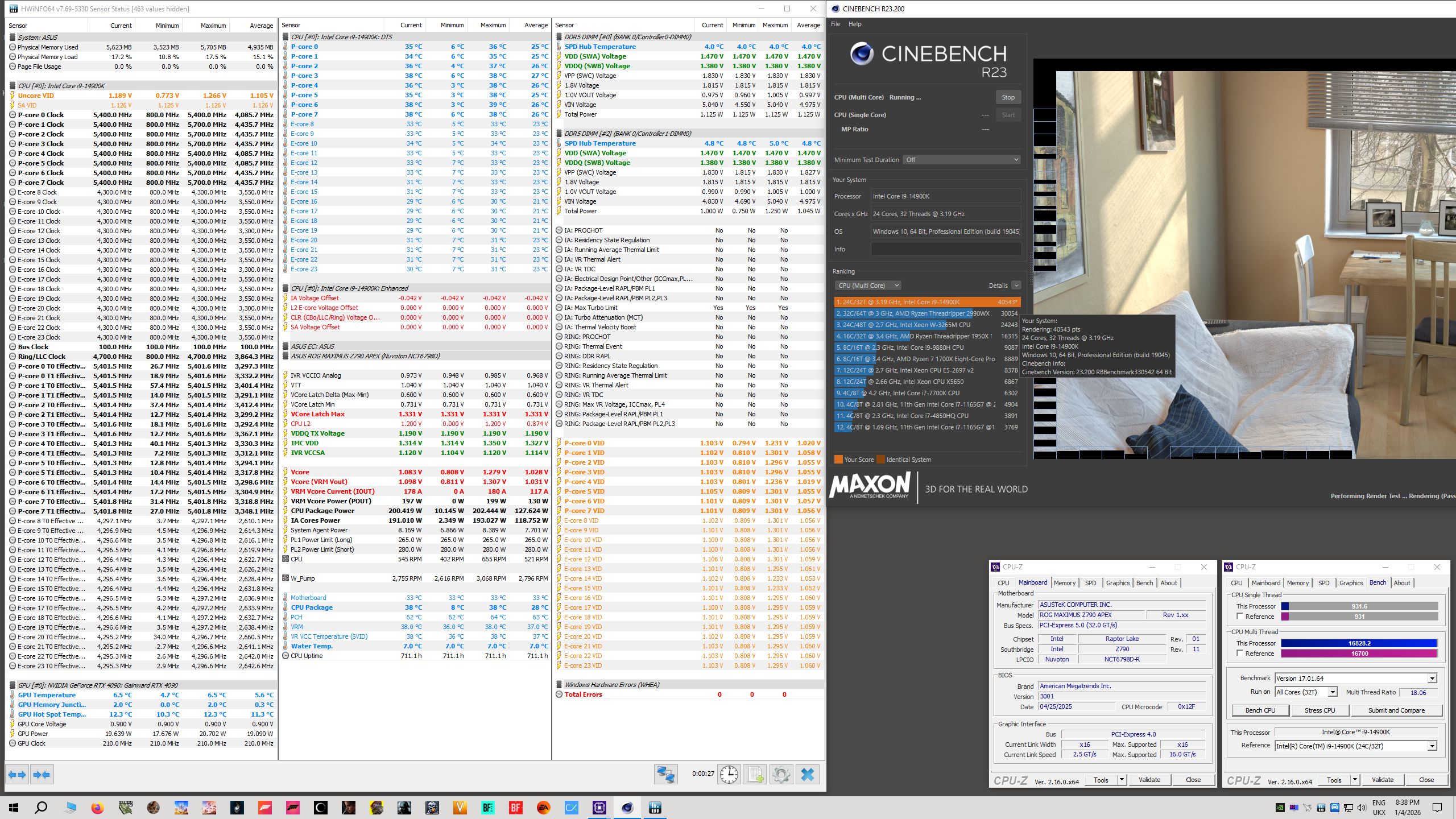Click HWiNFO expand columns arrows icon
This screenshot has width=1456, height=819.
(x=17, y=775)
